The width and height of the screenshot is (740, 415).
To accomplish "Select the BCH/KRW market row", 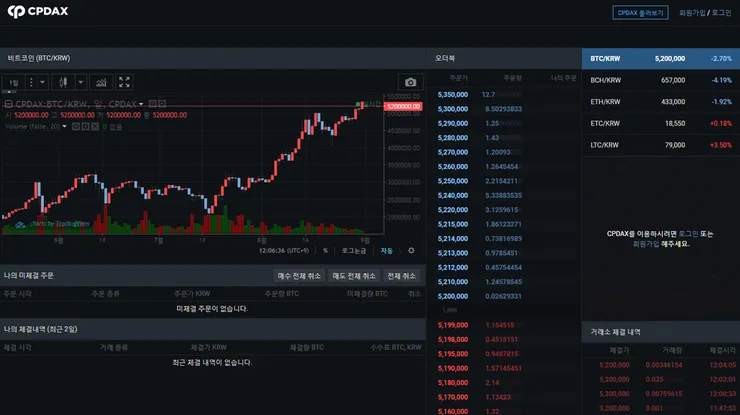I will (661, 80).
